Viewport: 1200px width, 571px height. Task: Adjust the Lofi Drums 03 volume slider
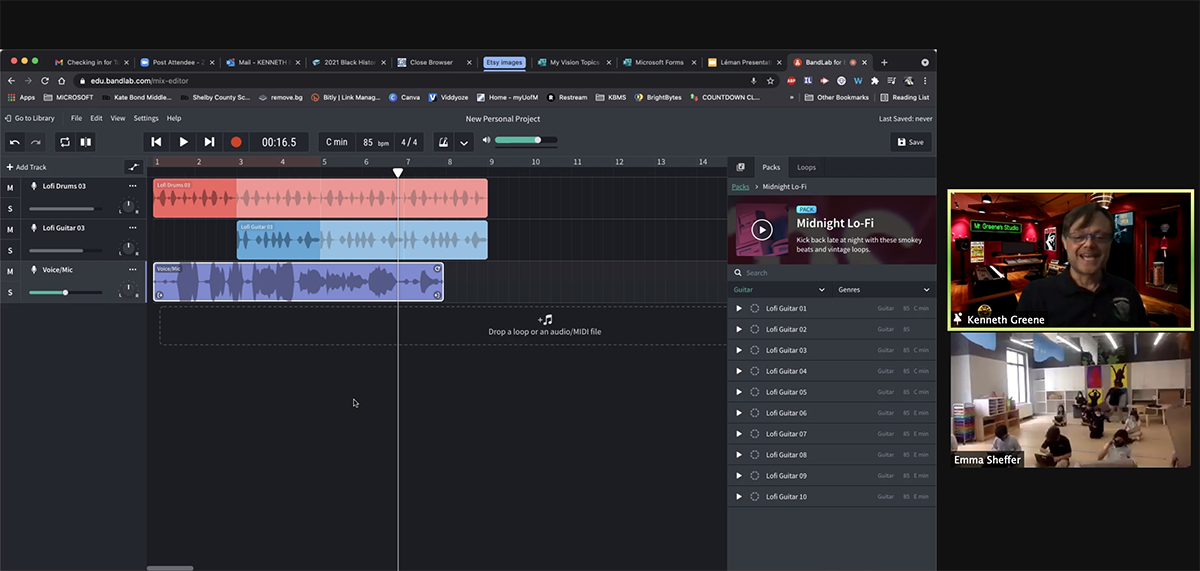point(65,208)
